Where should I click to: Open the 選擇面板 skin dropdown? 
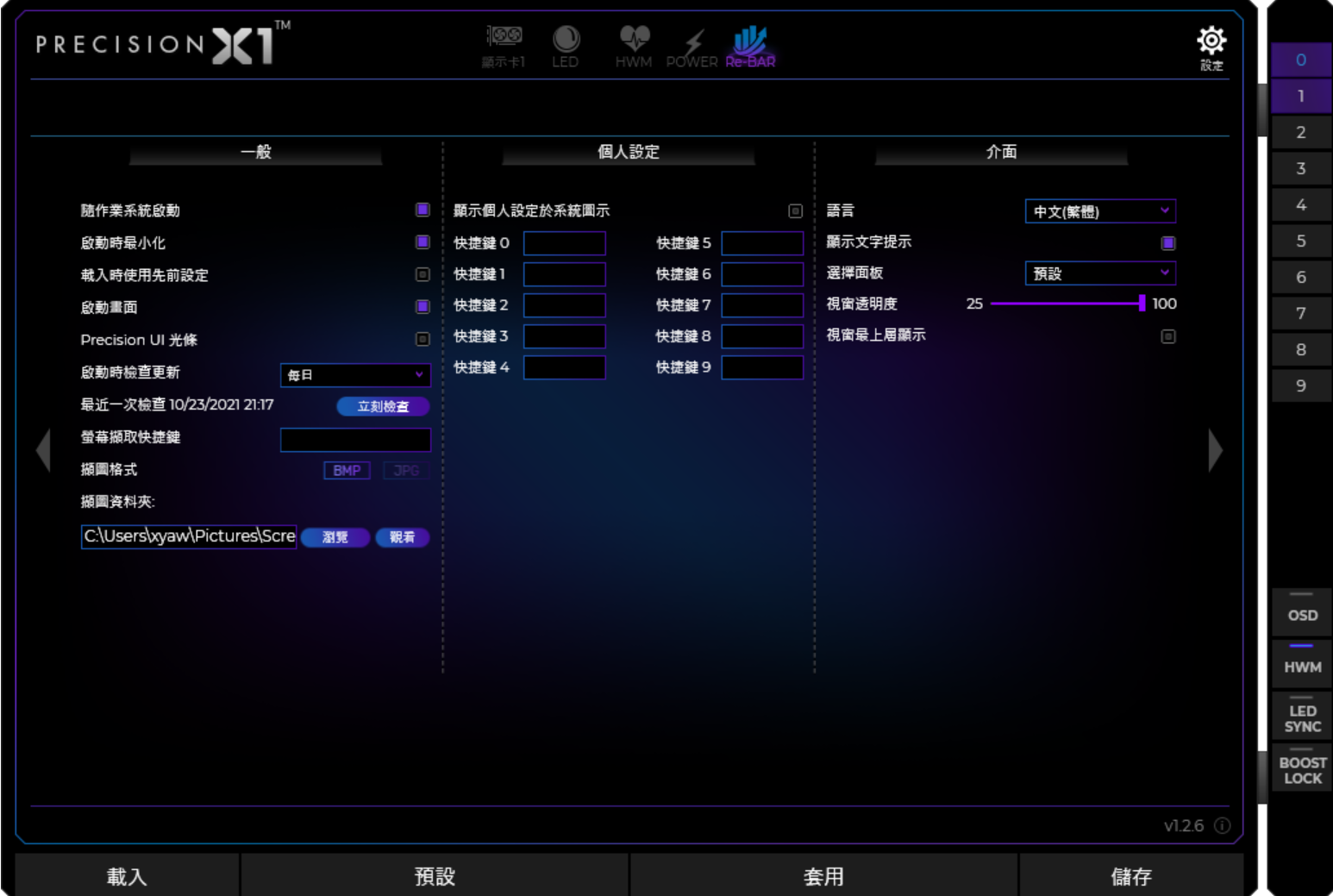pyautogui.click(x=1100, y=273)
